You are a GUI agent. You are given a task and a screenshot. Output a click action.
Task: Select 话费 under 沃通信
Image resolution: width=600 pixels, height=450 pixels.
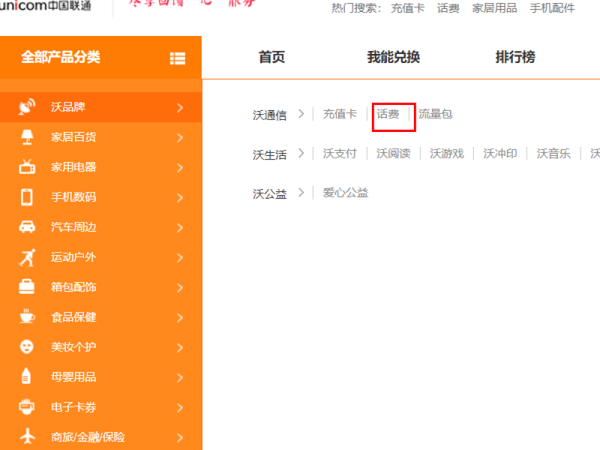(x=388, y=115)
